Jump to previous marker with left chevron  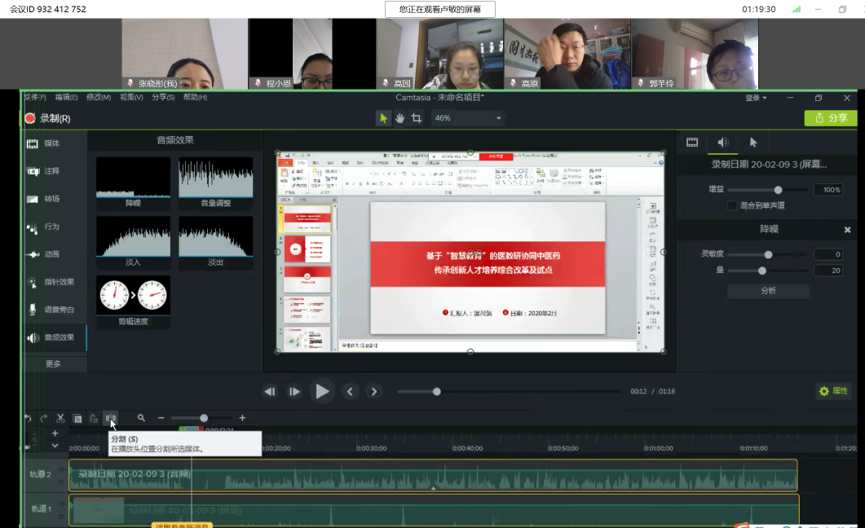point(350,392)
